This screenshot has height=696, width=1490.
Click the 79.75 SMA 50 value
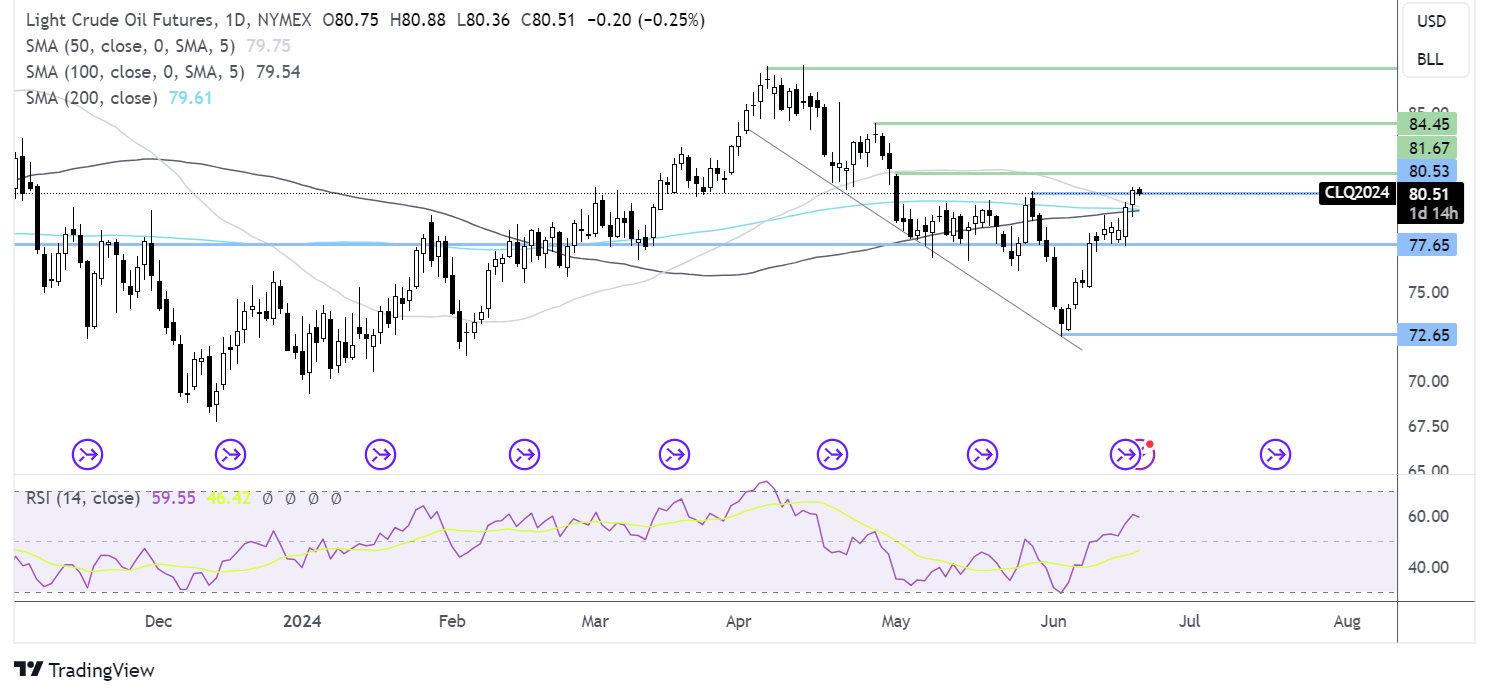pyautogui.click(x=268, y=45)
